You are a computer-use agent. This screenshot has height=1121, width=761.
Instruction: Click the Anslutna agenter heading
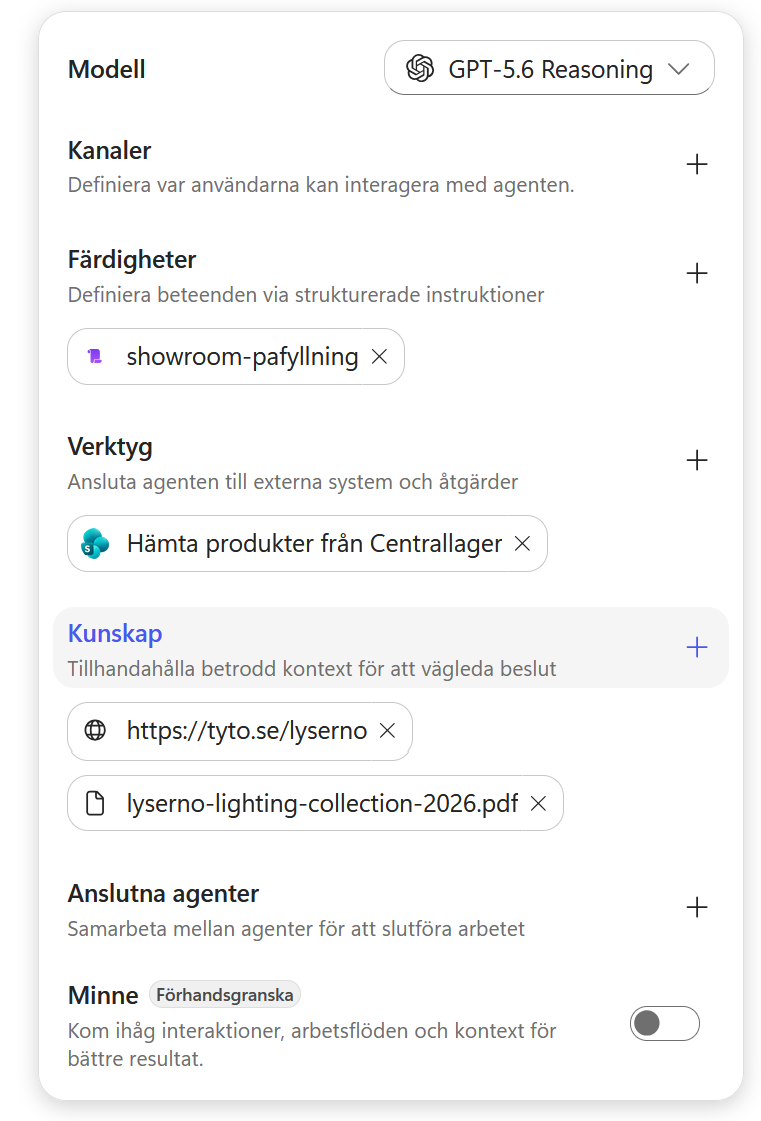(163, 894)
